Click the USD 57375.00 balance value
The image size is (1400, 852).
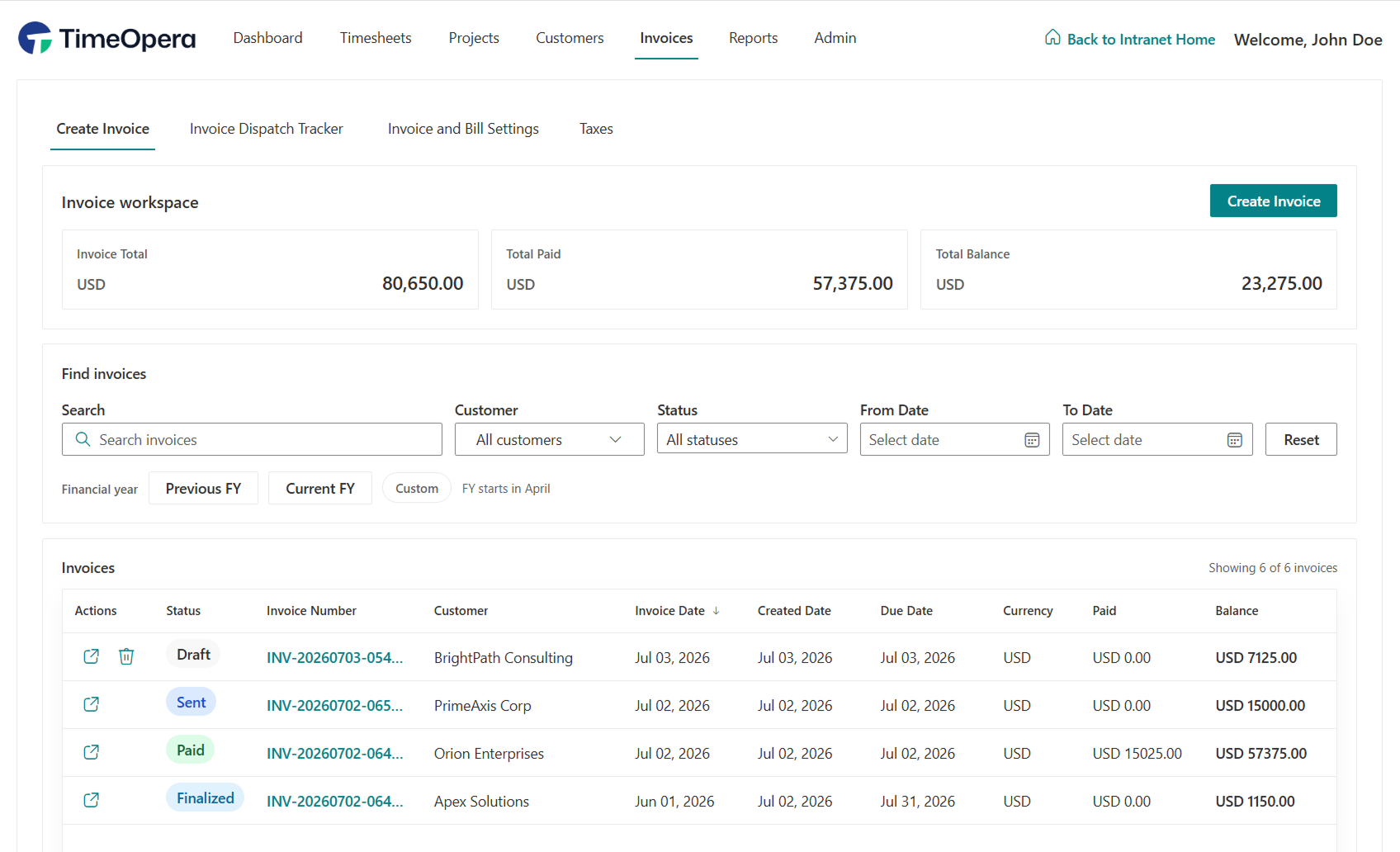[1260, 754]
